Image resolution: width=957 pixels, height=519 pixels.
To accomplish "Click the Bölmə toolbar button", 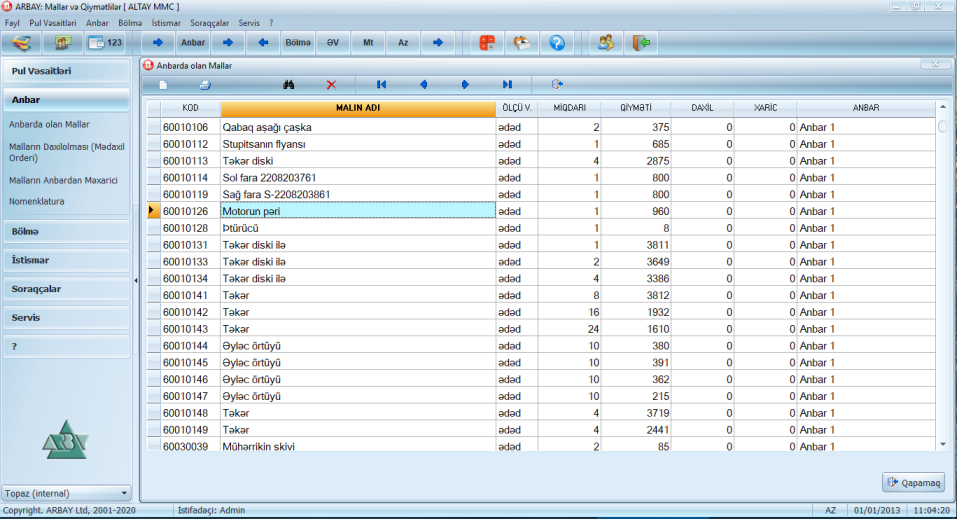I will [298, 43].
